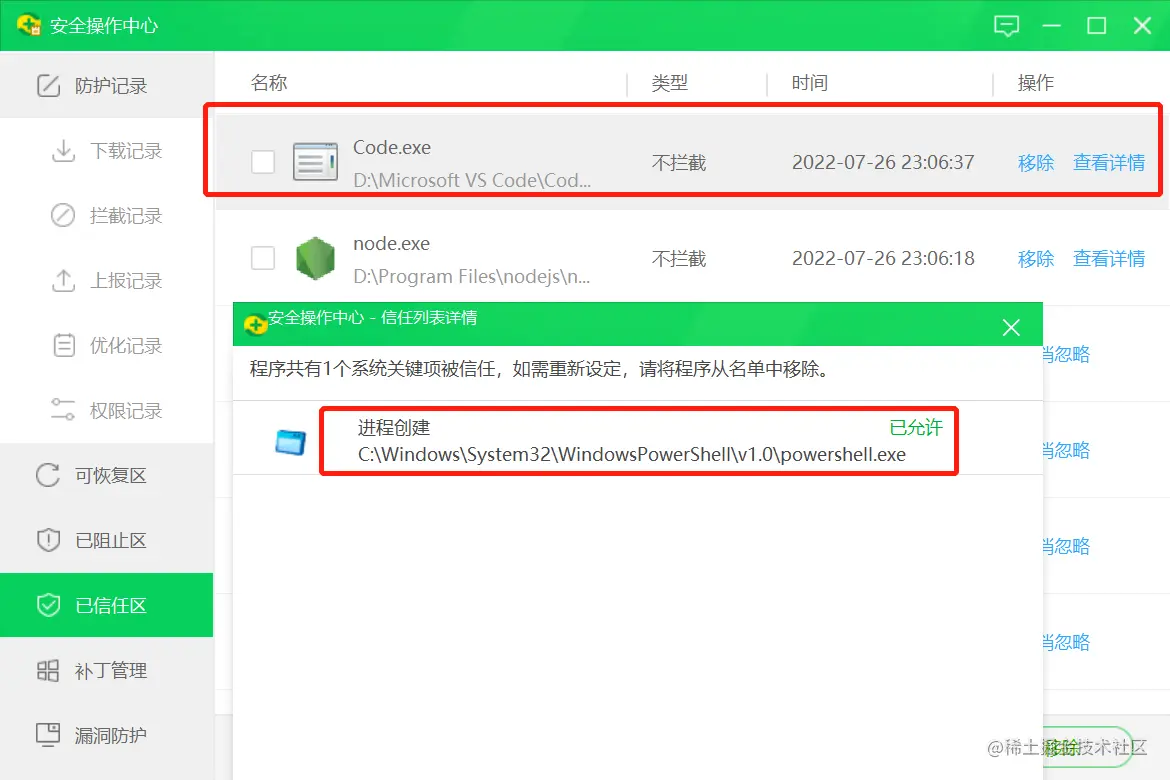Sort by 类型 column header

click(x=669, y=83)
